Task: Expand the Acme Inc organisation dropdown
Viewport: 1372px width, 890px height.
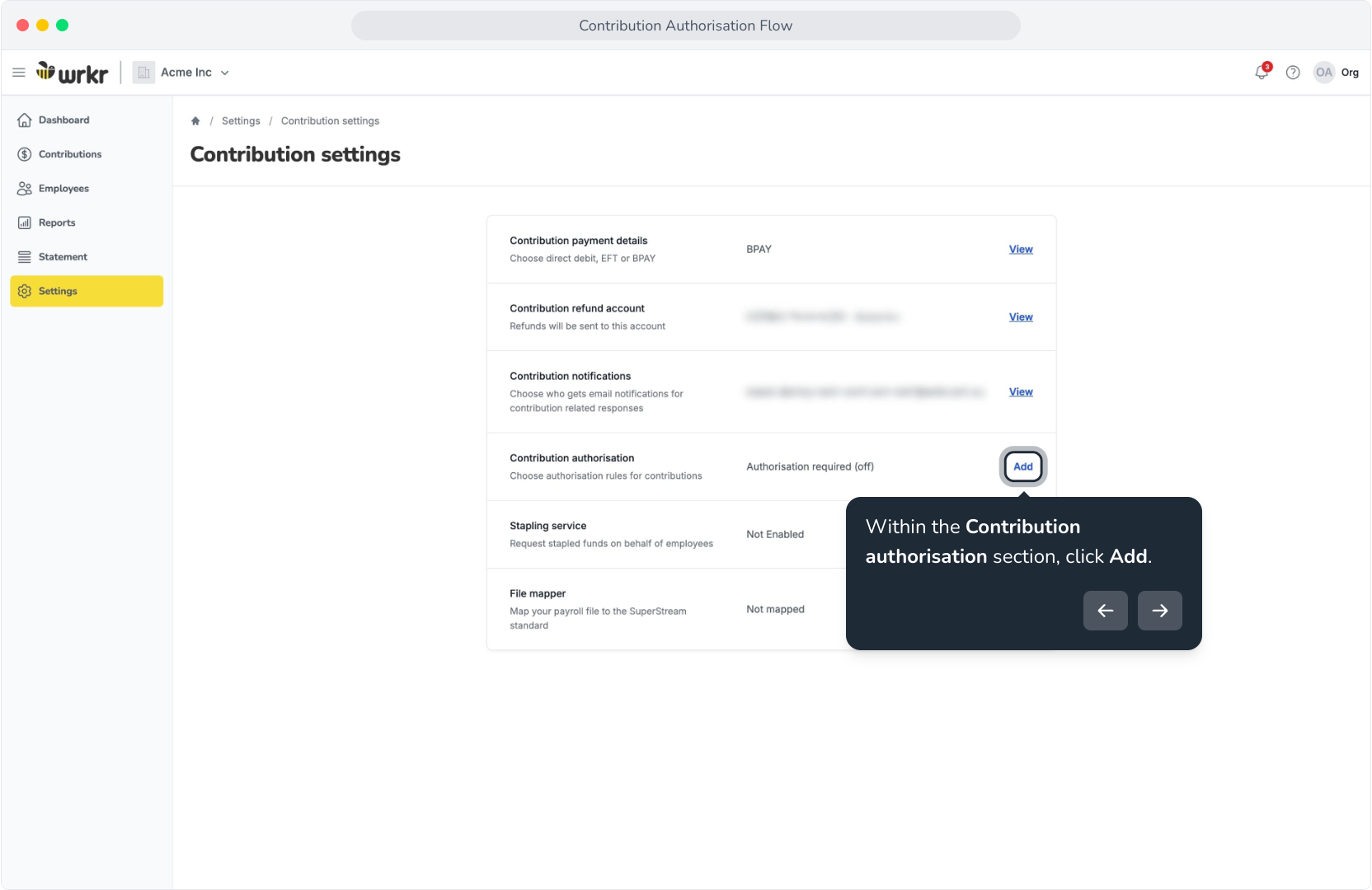Action: tap(224, 73)
